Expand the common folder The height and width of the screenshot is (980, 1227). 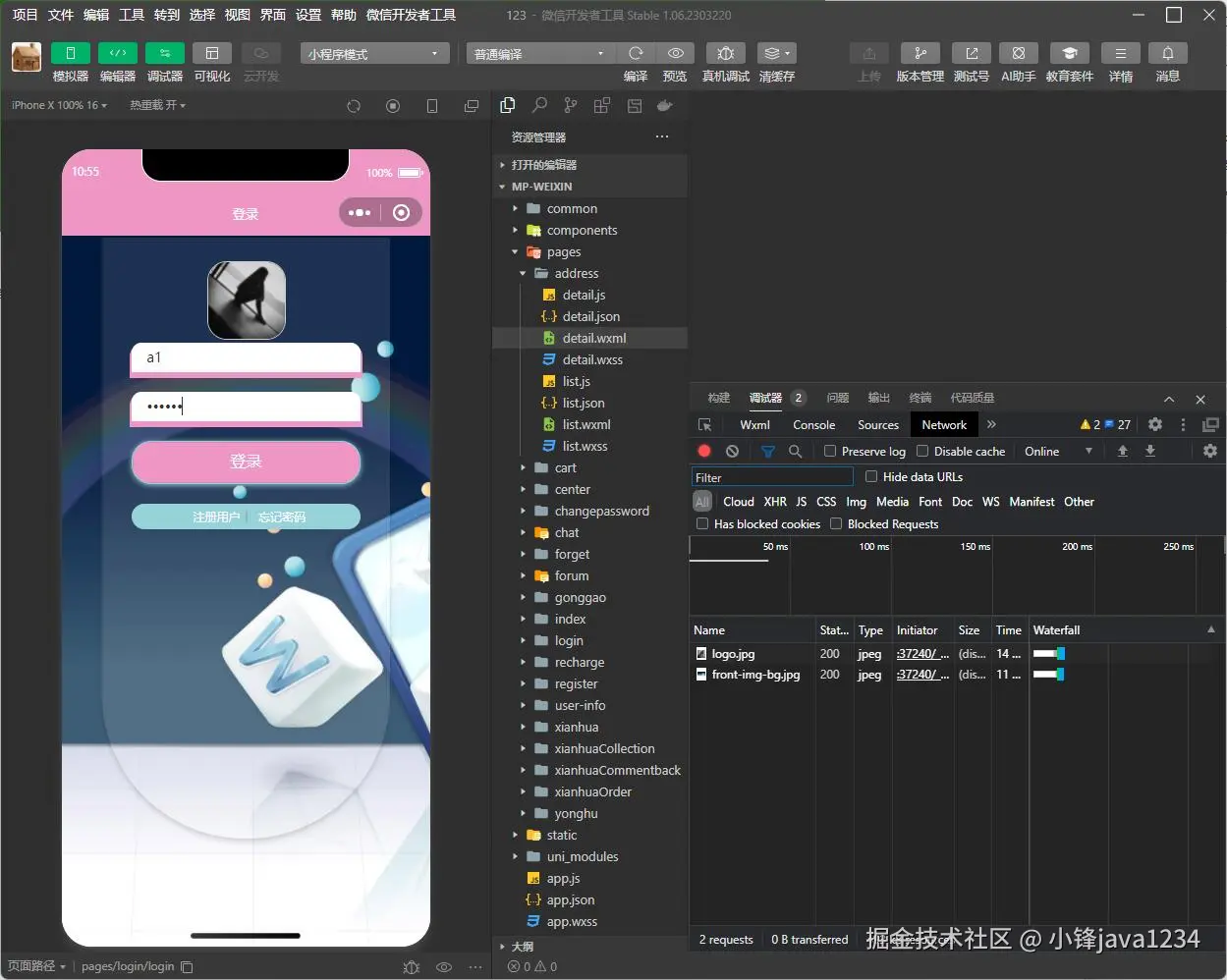572,208
